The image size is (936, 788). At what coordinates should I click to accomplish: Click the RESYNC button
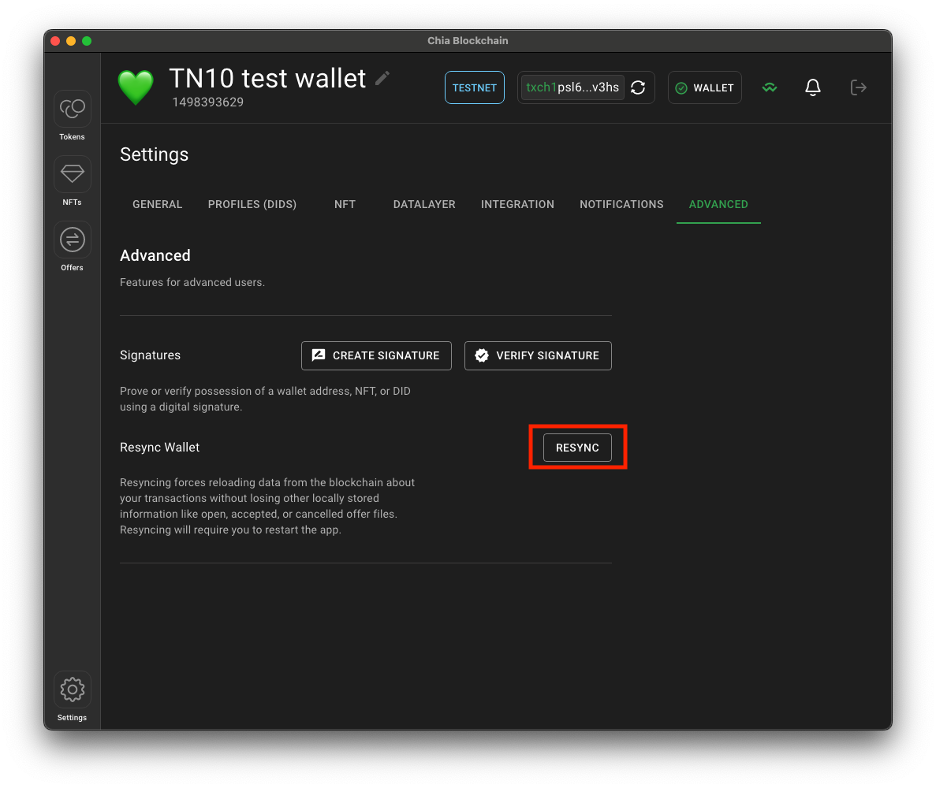[577, 448]
